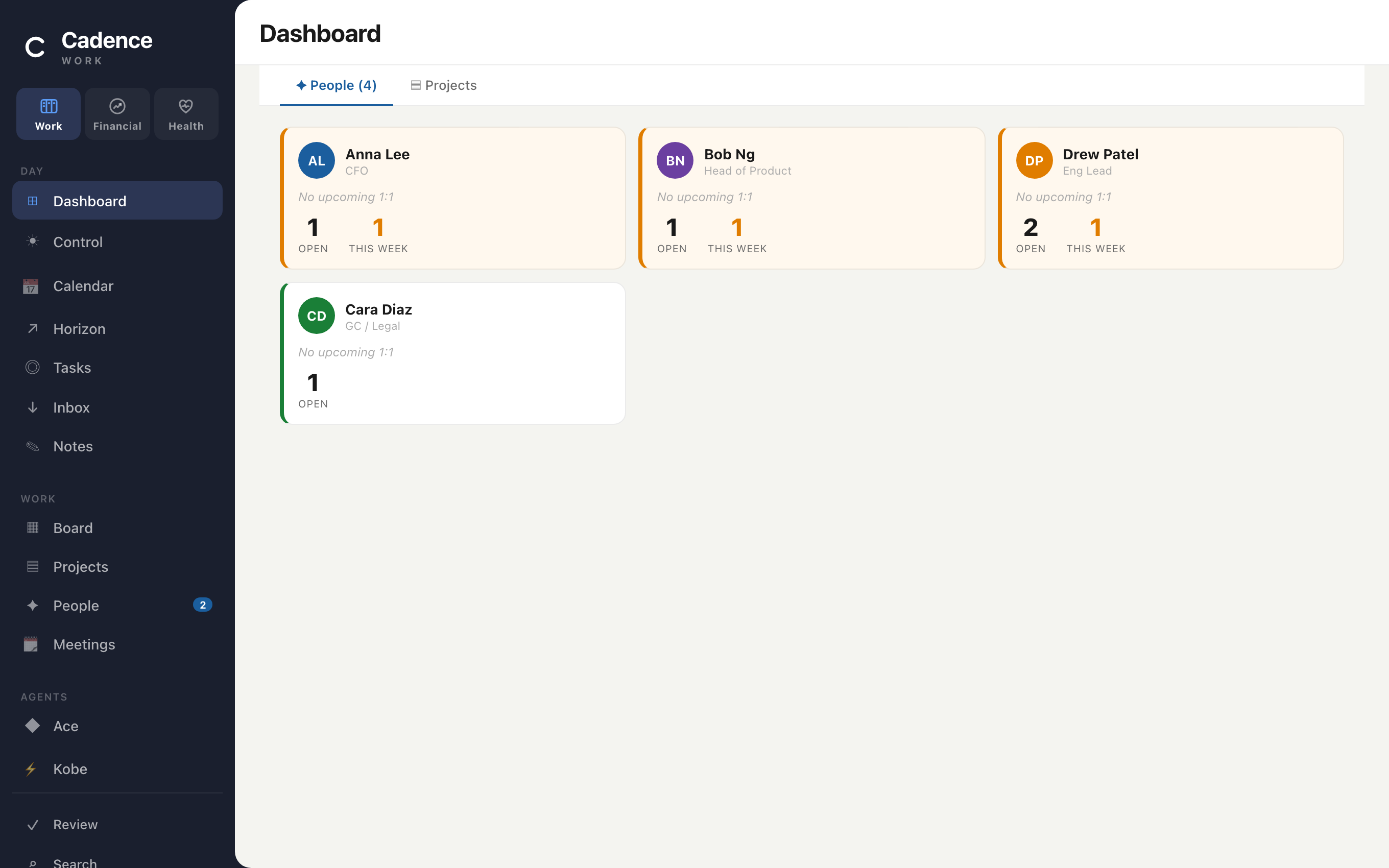Open Projects in the Work section

tap(117, 567)
